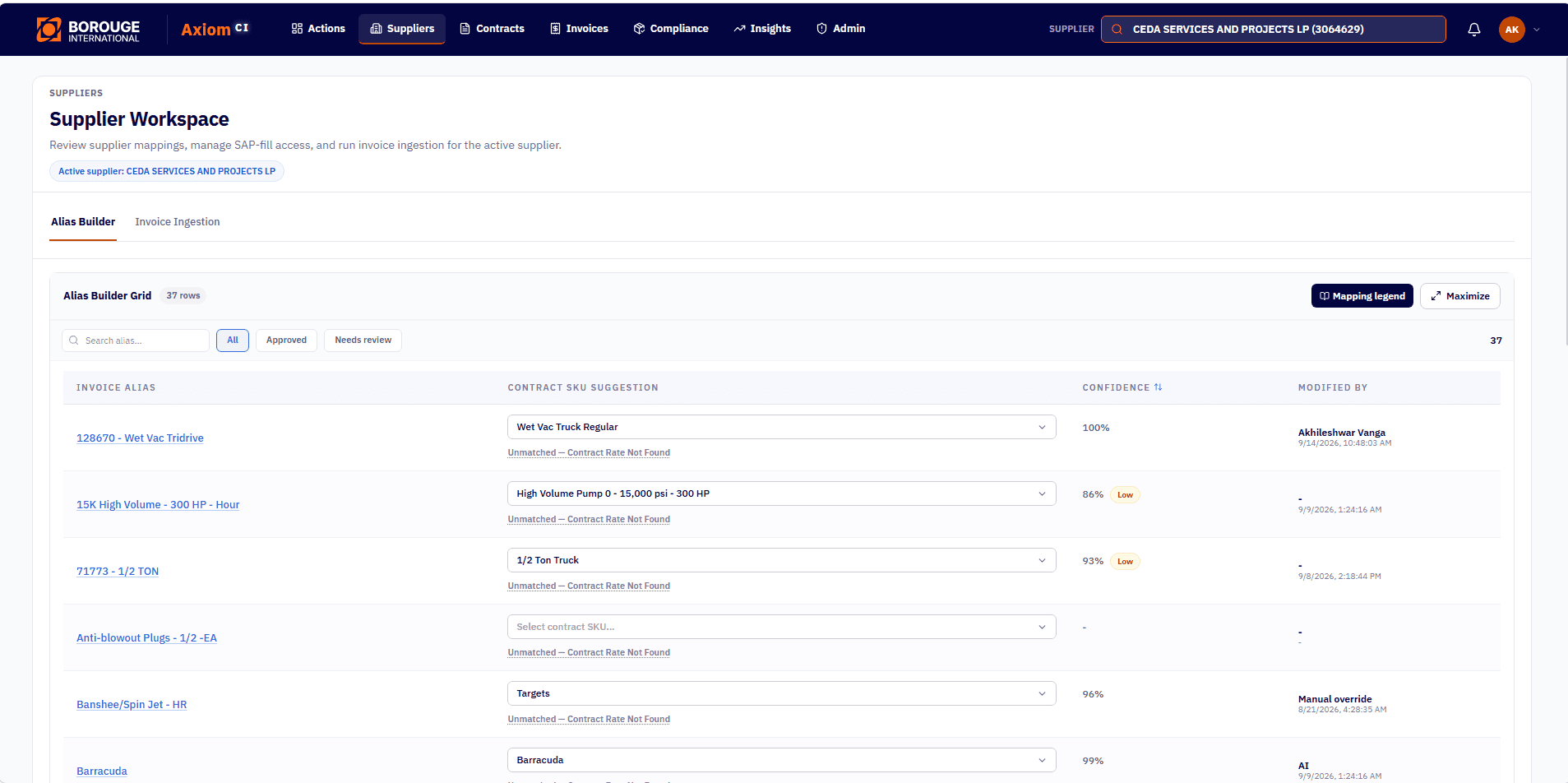Open the Actions menu
The image size is (1568, 783).
coord(318,29)
